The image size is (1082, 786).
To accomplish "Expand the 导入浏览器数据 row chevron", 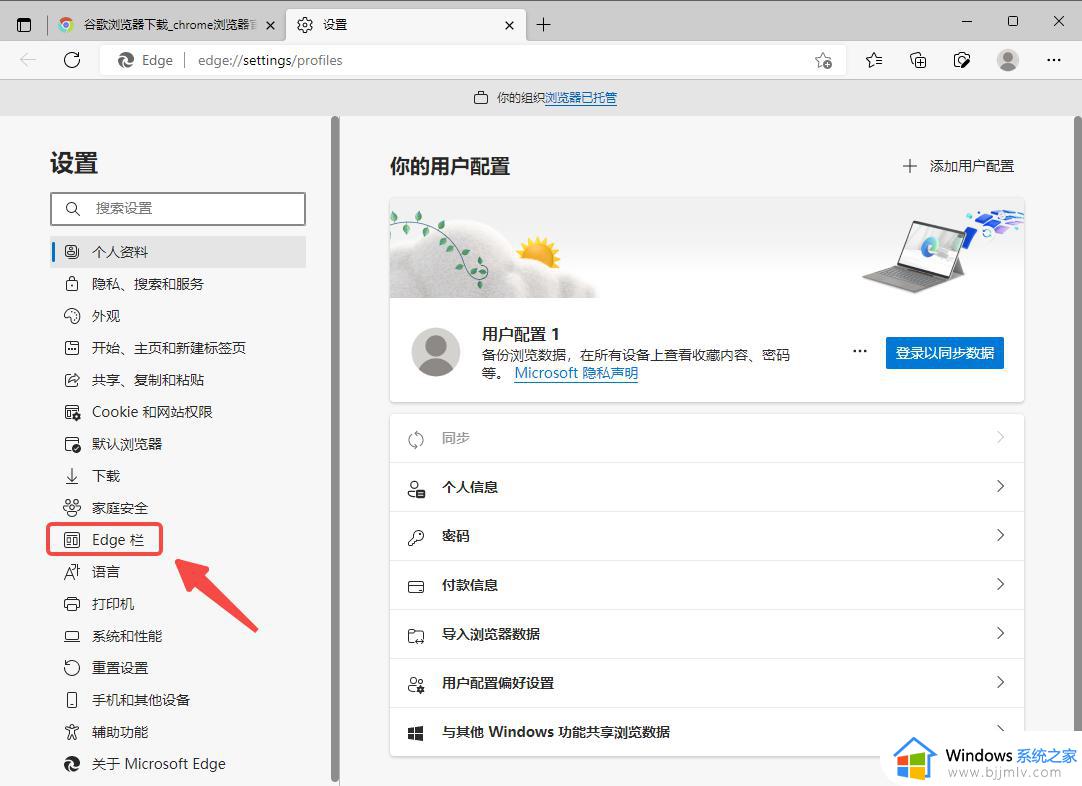I will (1001, 633).
